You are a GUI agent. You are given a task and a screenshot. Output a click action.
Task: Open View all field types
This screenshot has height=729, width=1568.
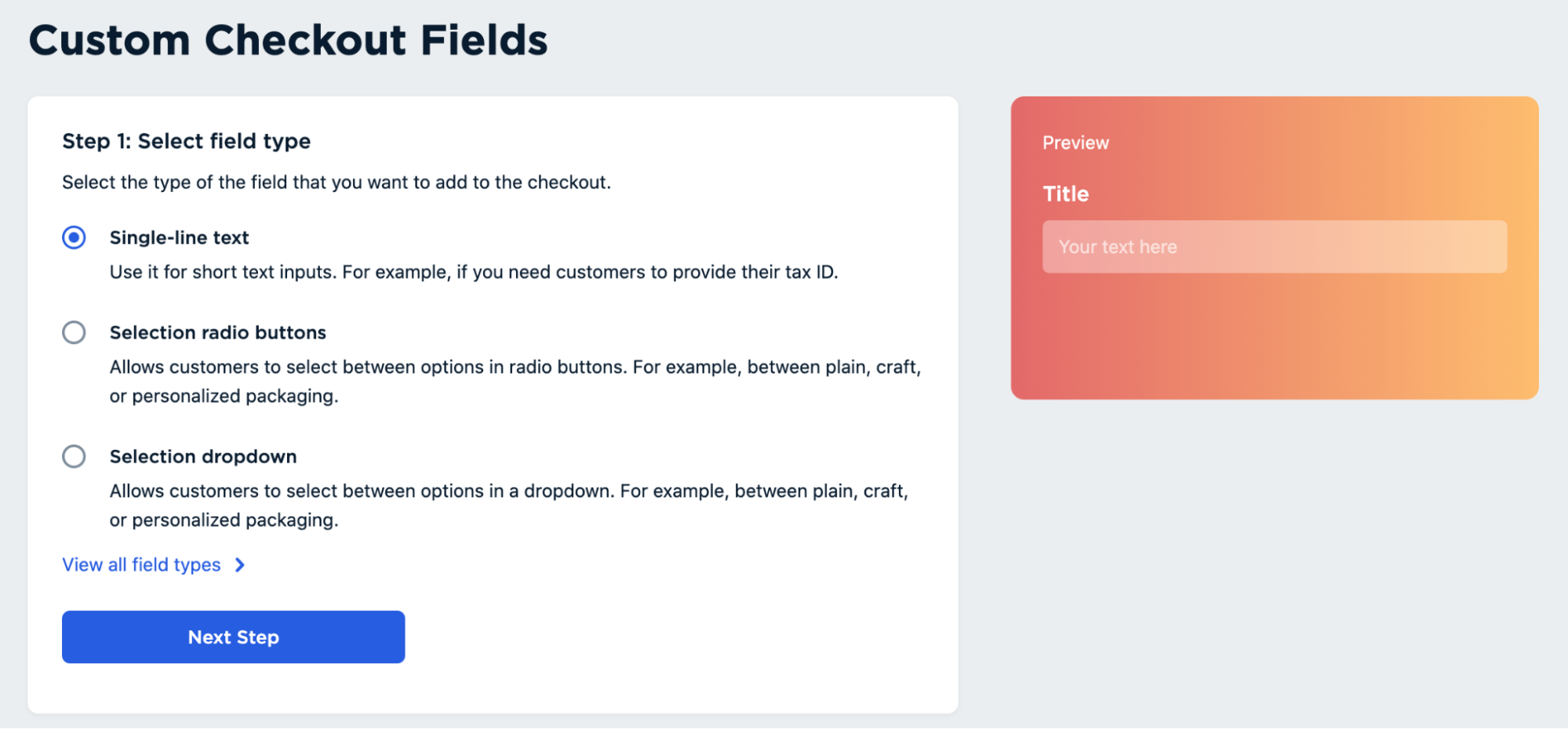(x=140, y=564)
